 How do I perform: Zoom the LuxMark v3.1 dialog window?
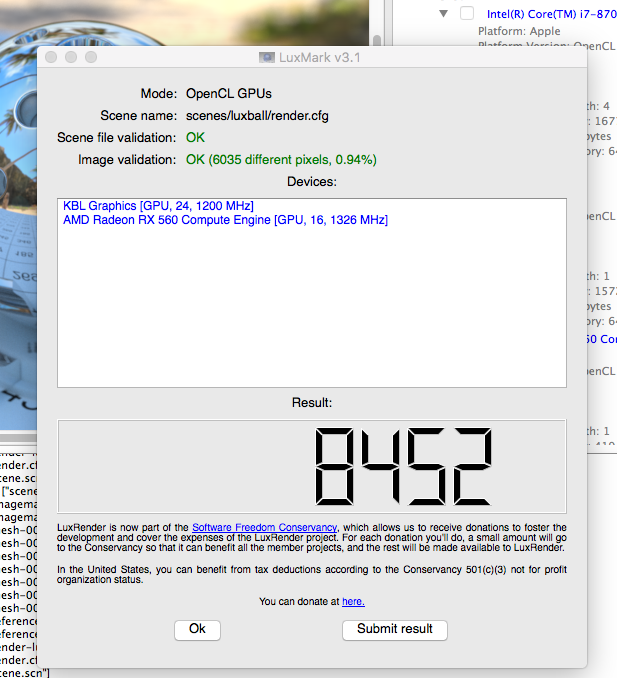pyautogui.click(x=91, y=57)
